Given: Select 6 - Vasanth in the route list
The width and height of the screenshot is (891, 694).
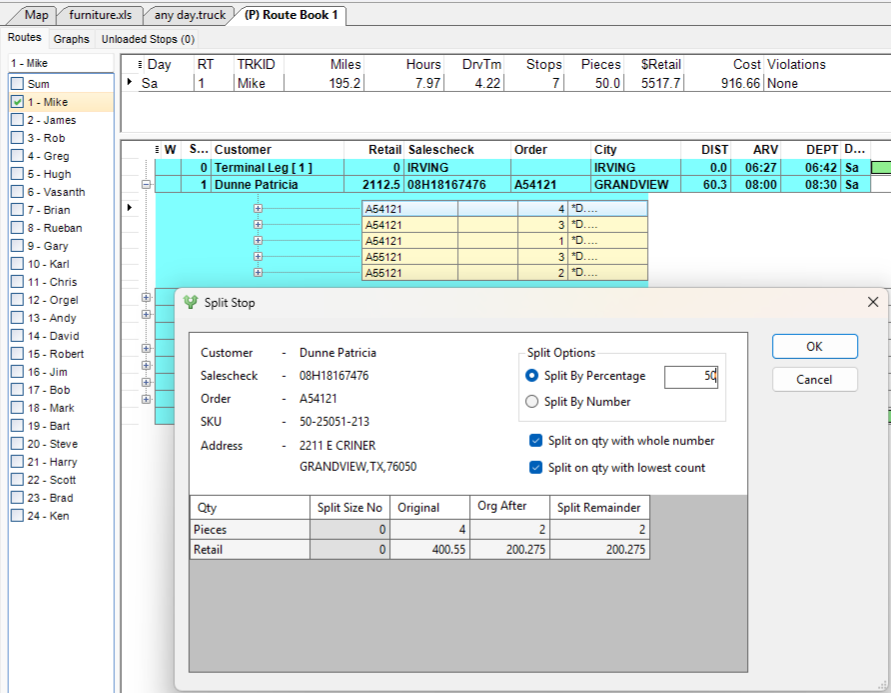Looking at the screenshot, I should tap(56, 192).
